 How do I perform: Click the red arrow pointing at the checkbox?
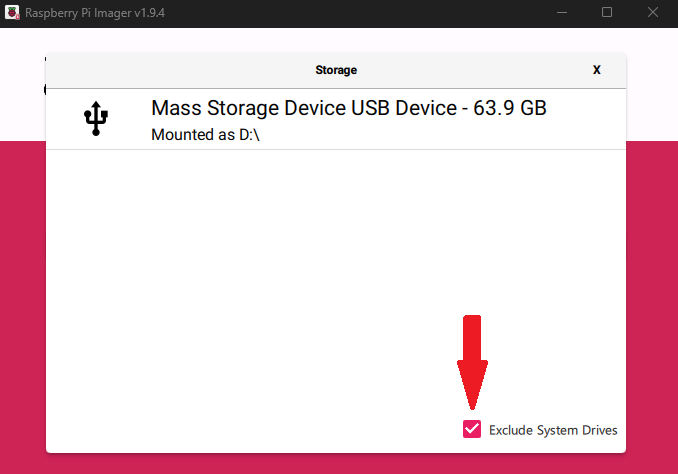(x=472, y=362)
